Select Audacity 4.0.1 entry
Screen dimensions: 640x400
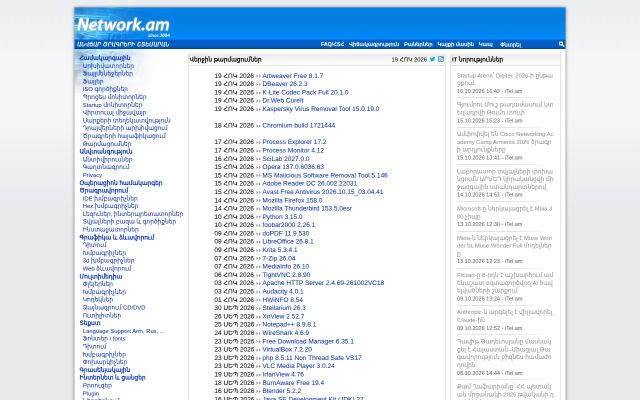(x=283, y=291)
